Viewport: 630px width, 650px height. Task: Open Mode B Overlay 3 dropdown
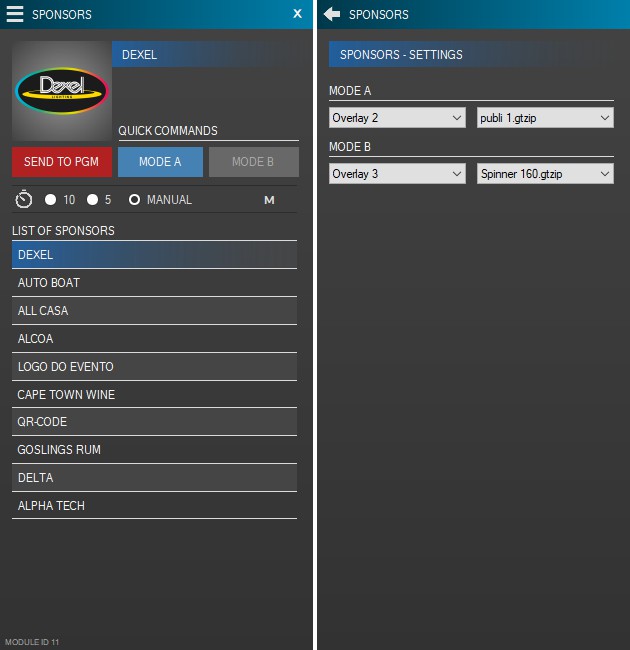tap(397, 174)
